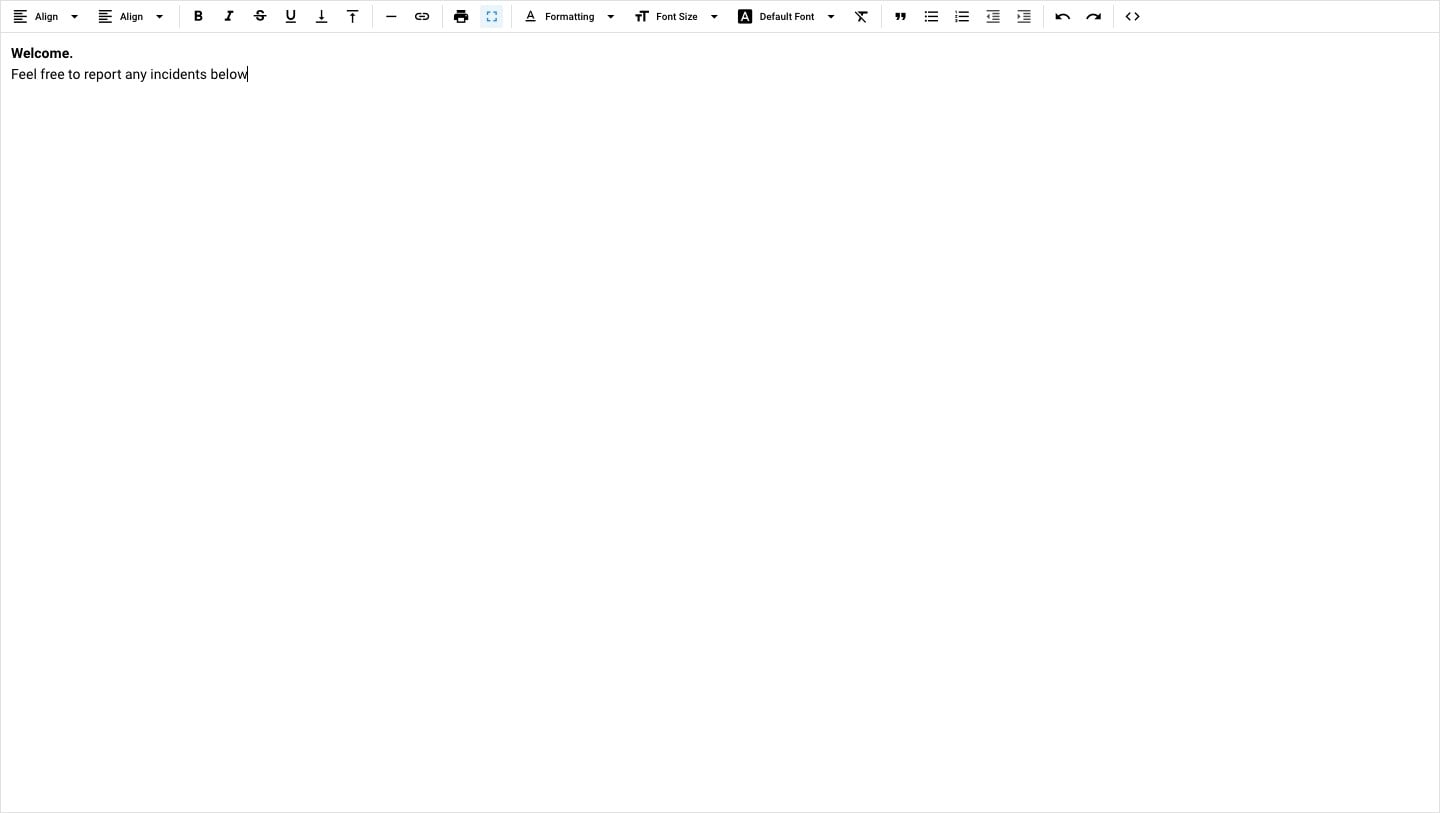The image size is (1440, 813).
Task: Toggle strikethrough formatting
Action: 260,17
